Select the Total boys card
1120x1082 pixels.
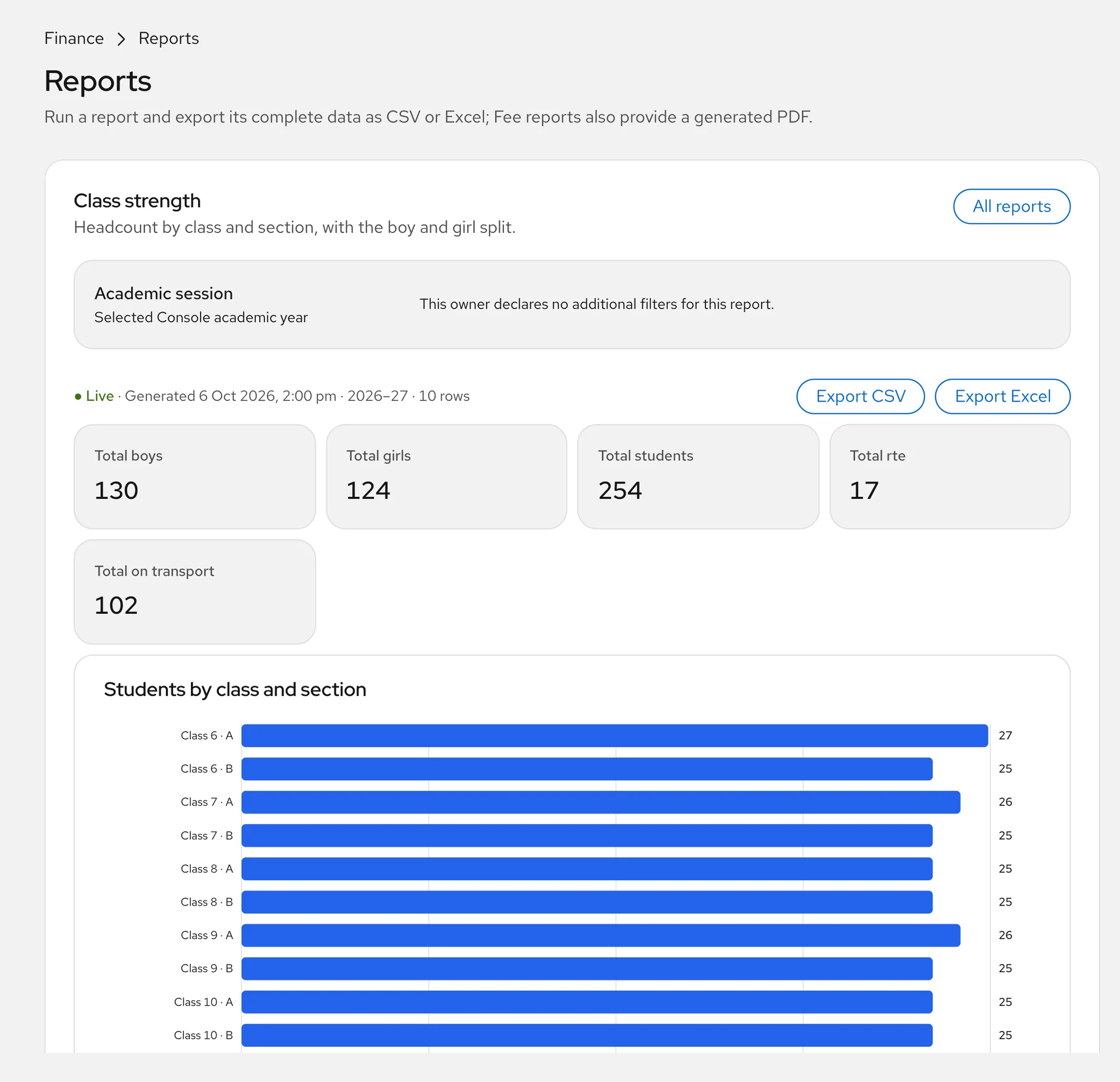(195, 477)
